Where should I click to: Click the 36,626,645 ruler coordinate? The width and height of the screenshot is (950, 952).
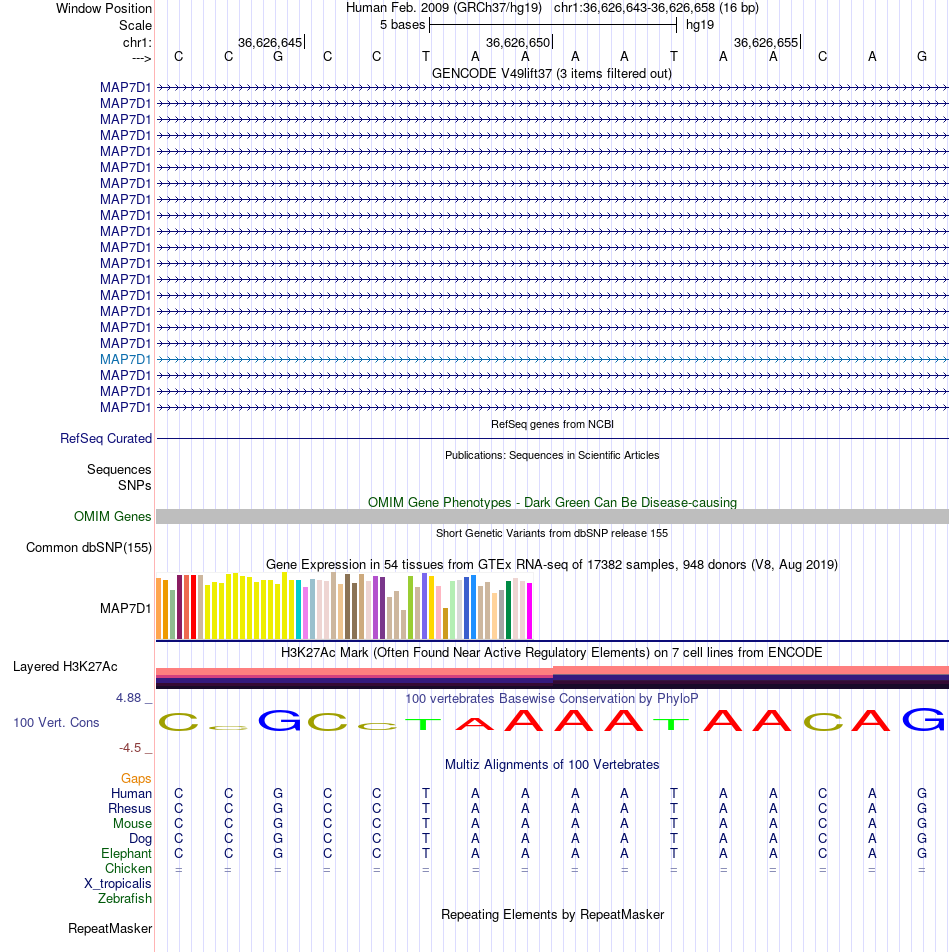click(x=270, y=42)
